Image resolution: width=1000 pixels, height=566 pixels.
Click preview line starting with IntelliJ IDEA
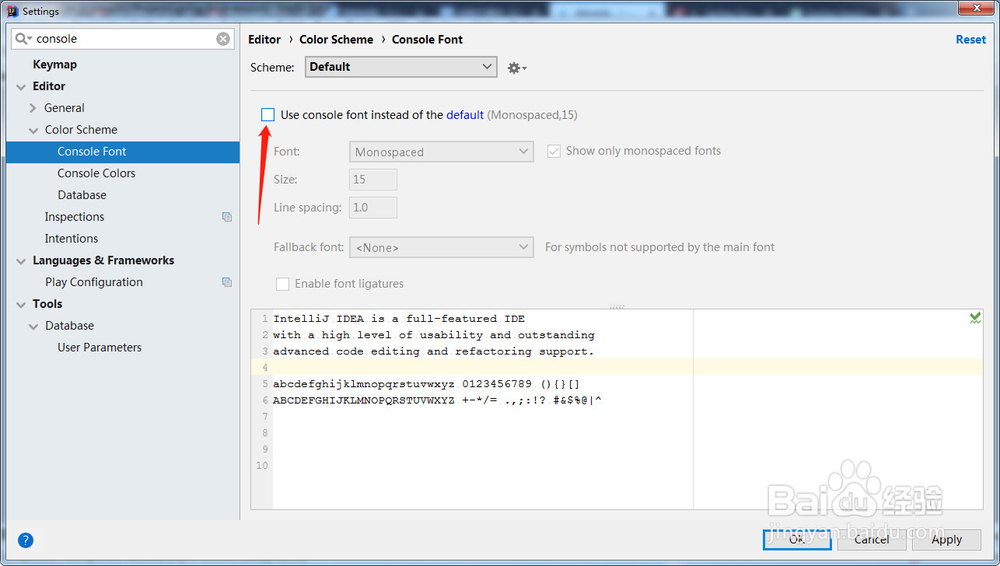(x=399, y=318)
